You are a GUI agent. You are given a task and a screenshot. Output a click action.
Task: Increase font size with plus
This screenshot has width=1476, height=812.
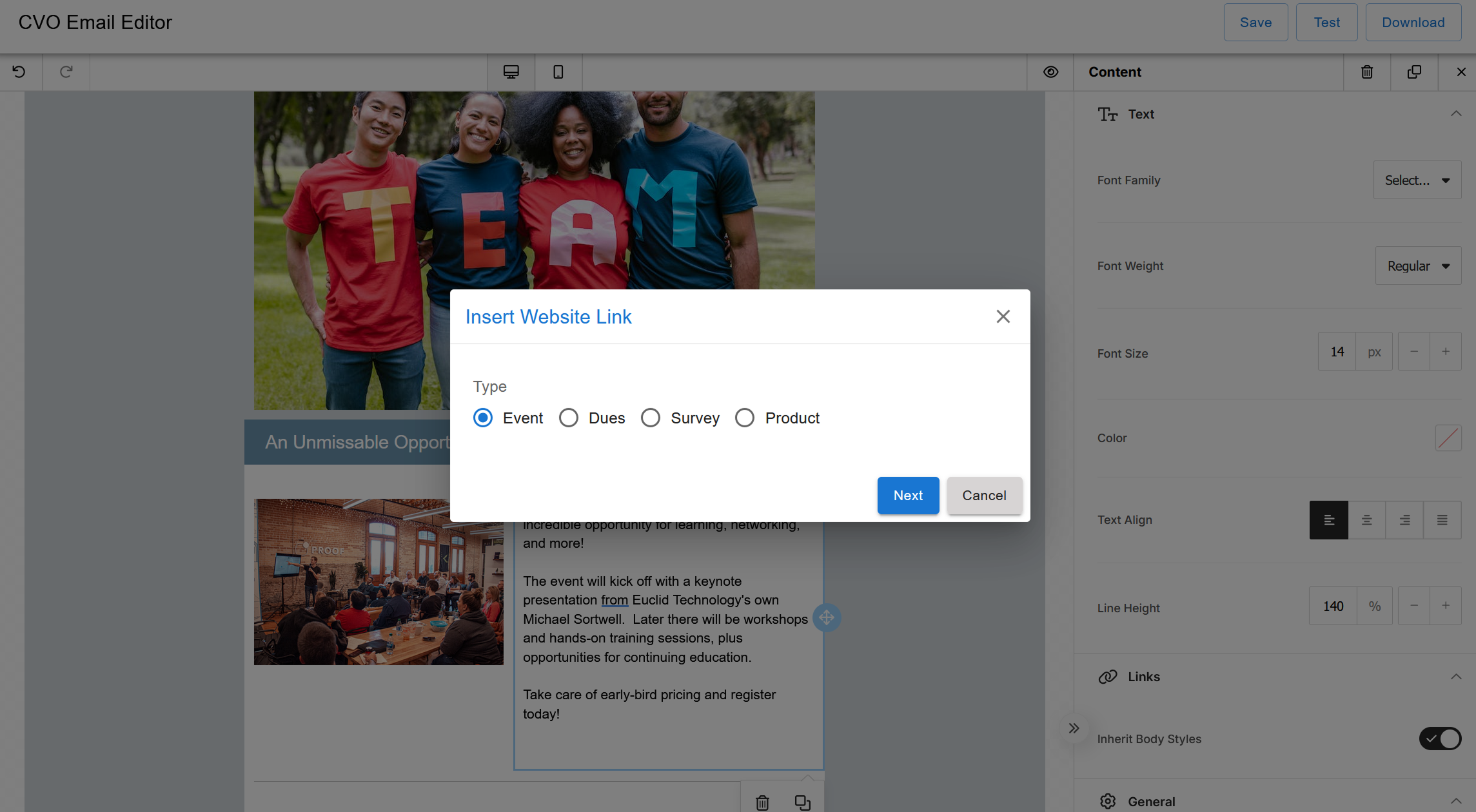(x=1445, y=351)
